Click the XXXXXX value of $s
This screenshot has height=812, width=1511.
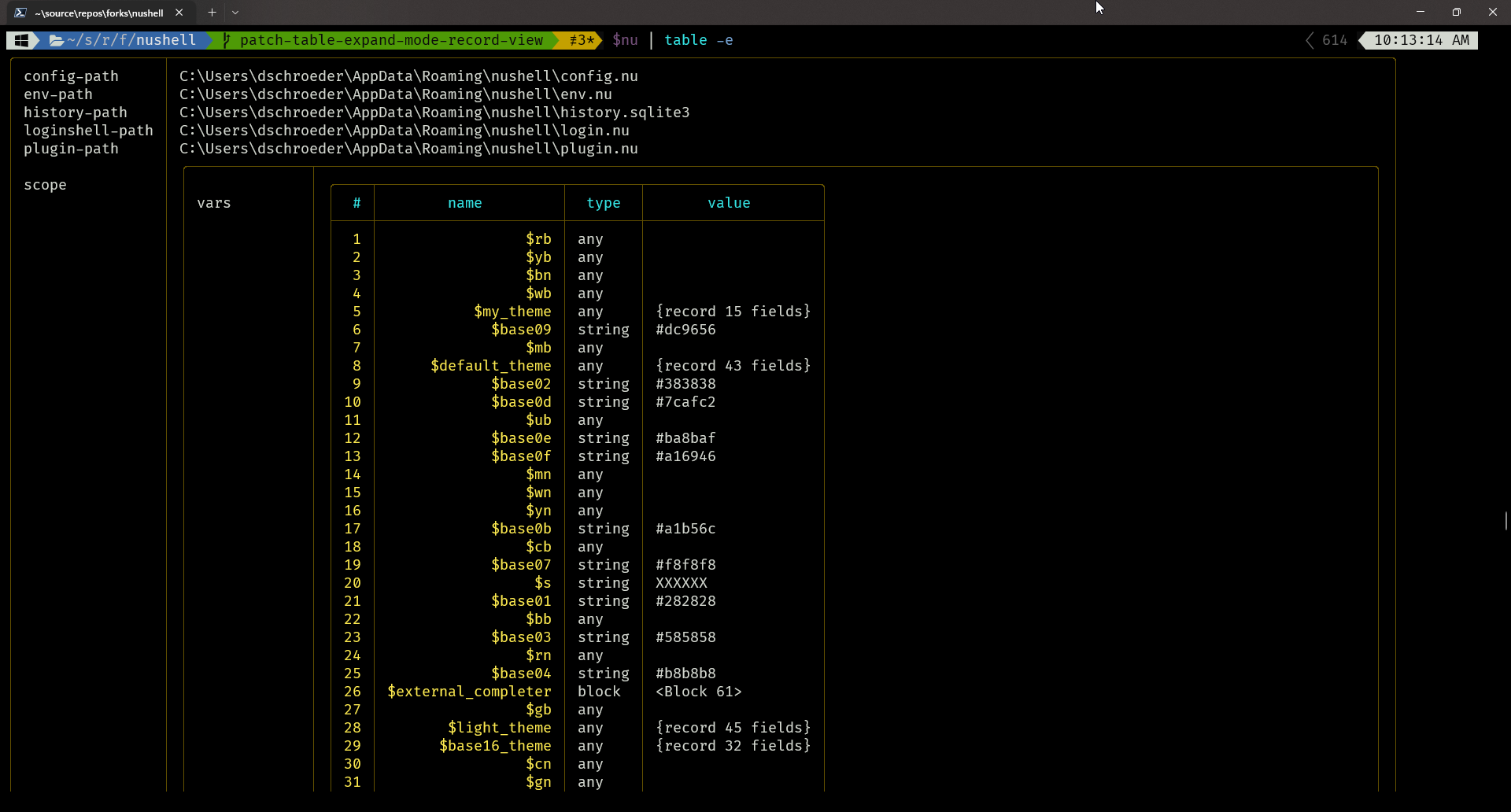682,583
